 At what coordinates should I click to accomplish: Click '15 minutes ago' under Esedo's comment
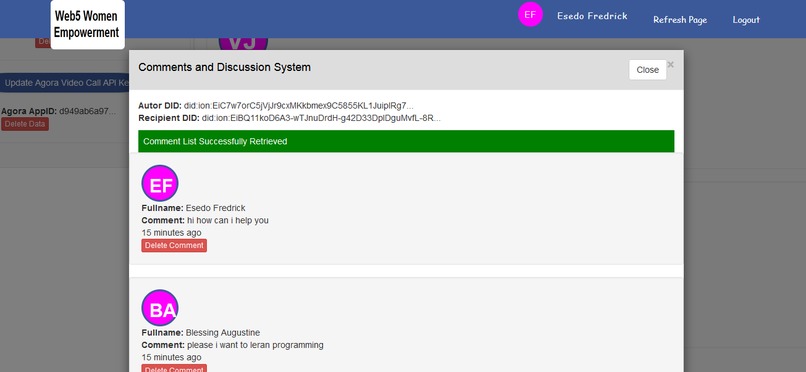click(x=171, y=233)
